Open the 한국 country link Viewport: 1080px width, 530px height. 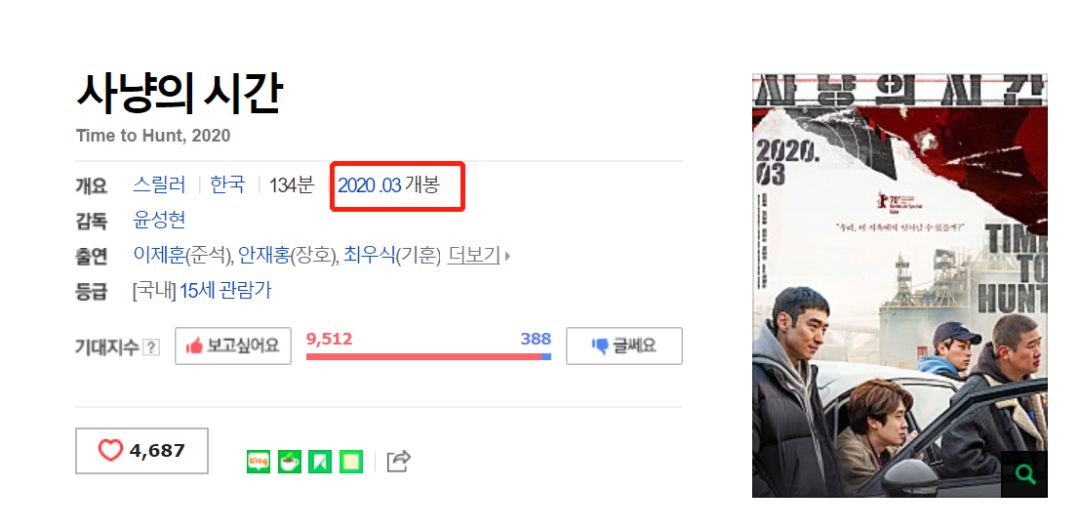(227, 185)
